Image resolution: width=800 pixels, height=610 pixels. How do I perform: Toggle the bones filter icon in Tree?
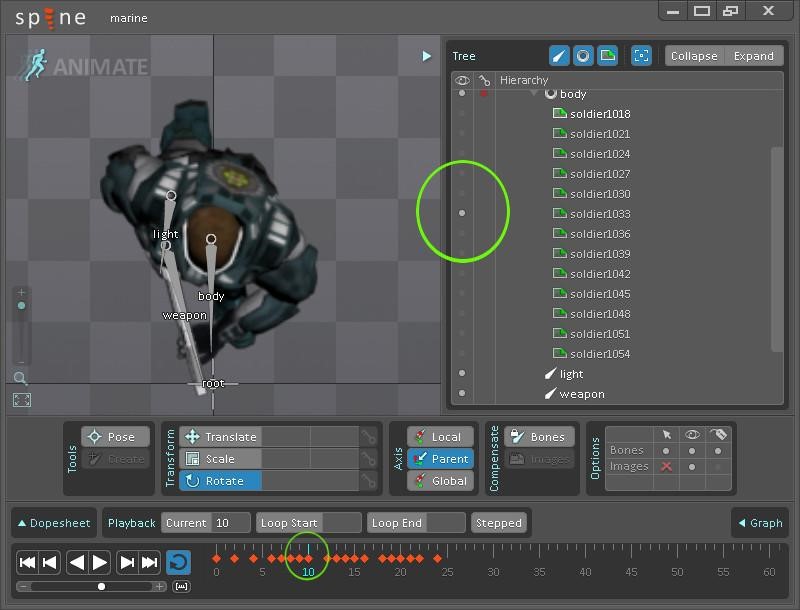pos(560,56)
